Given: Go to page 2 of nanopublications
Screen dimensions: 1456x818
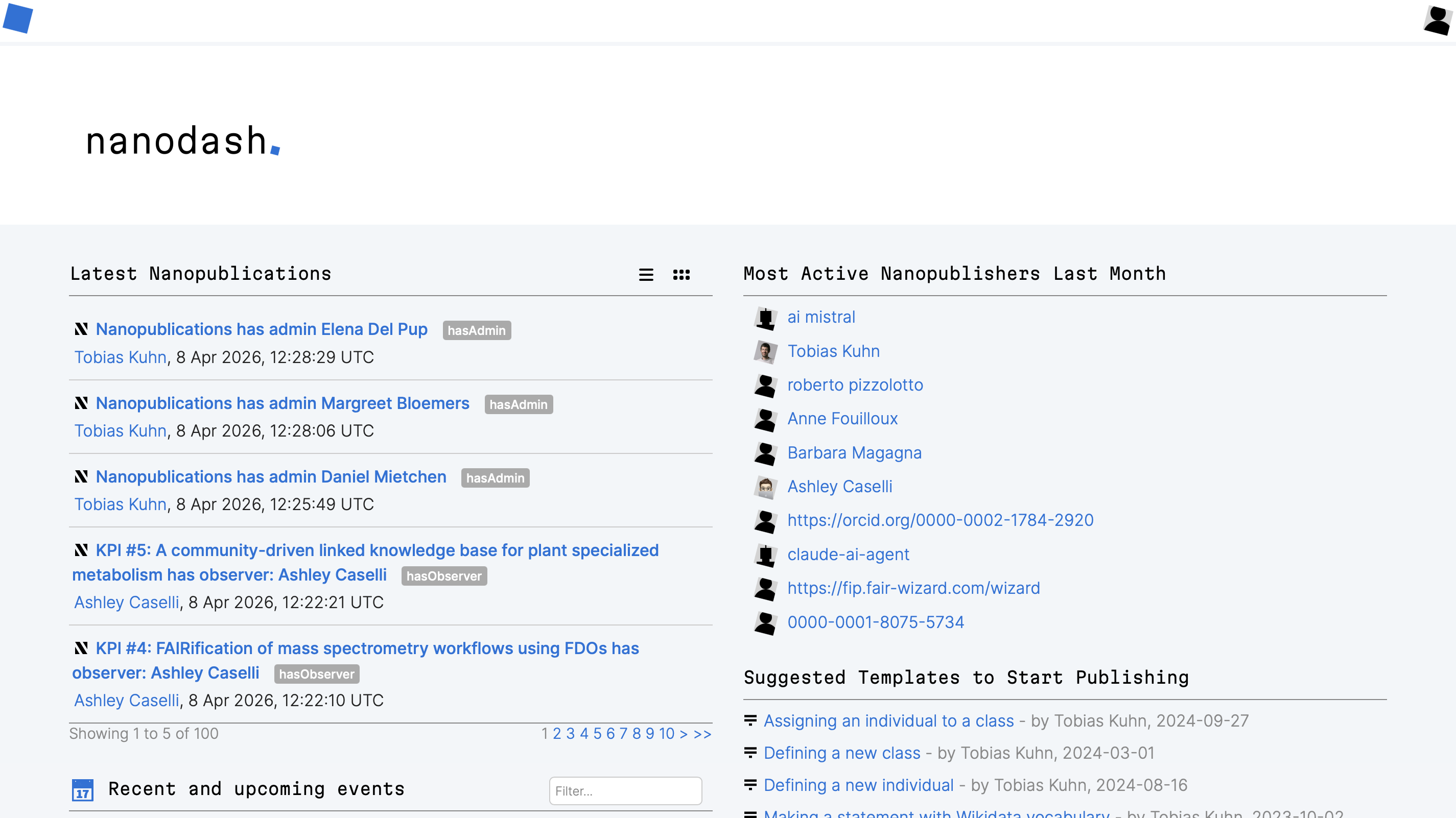Looking at the screenshot, I should point(557,733).
